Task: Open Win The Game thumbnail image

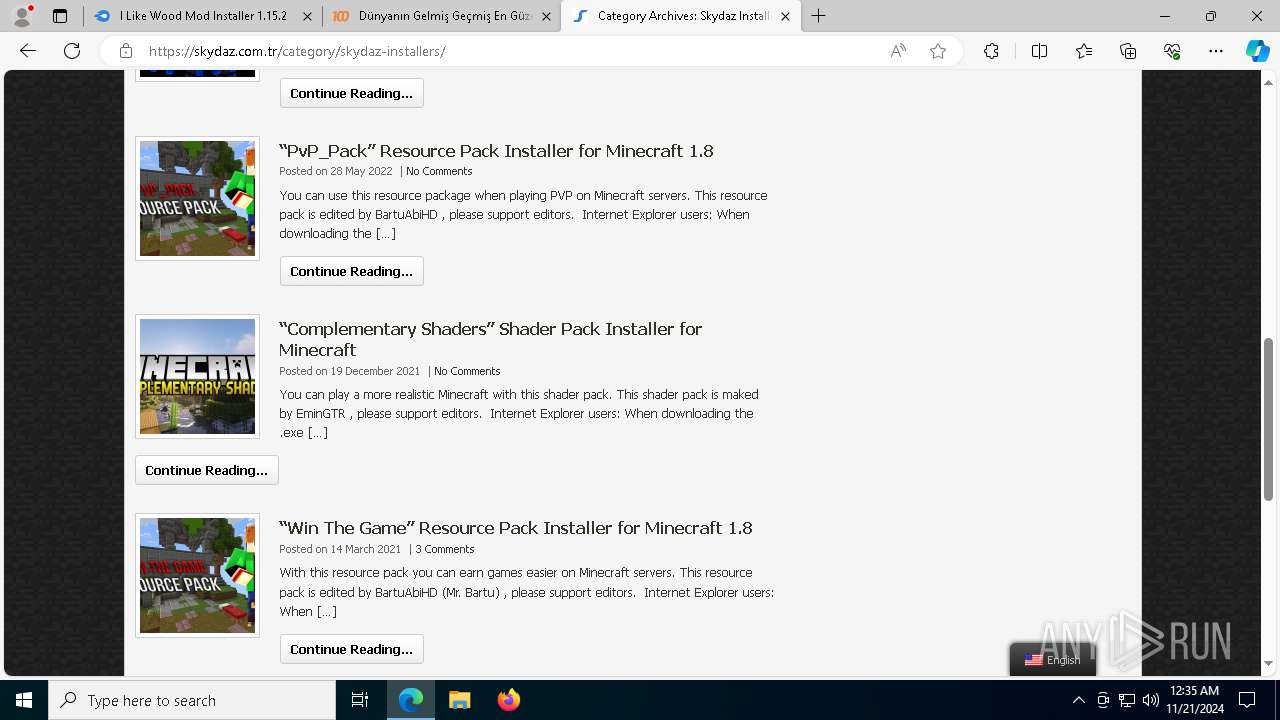Action: (x=197, y=575)
